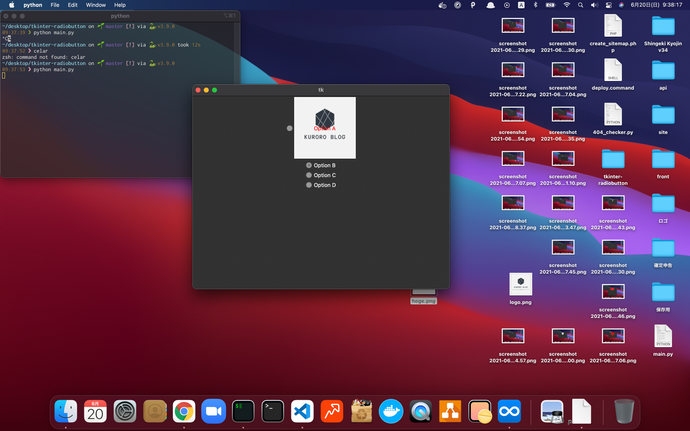Open the File menu

click(x=55, y=5)
